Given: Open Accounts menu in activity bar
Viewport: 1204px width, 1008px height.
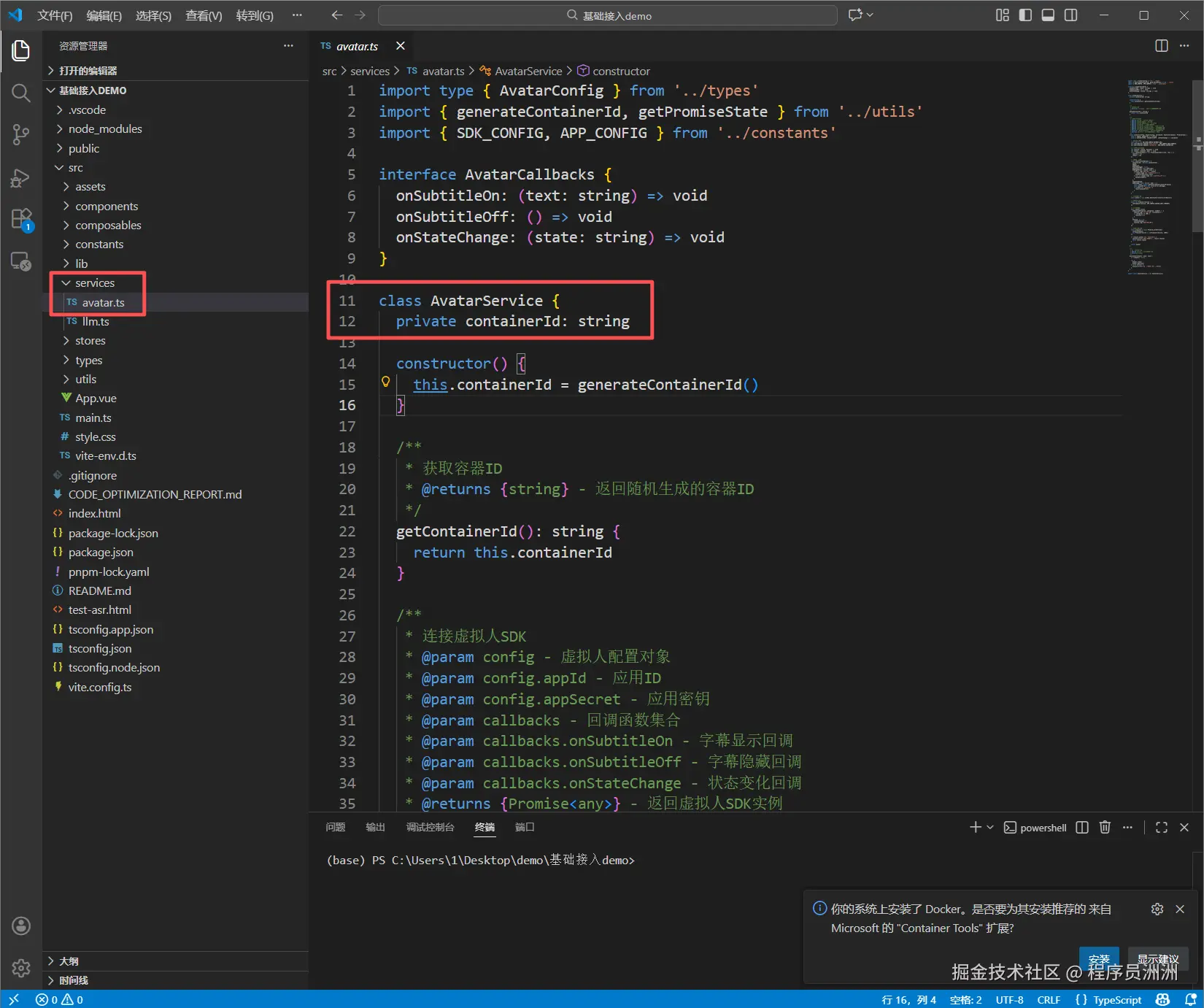Looking at the screenshot, I should (21, 926).
